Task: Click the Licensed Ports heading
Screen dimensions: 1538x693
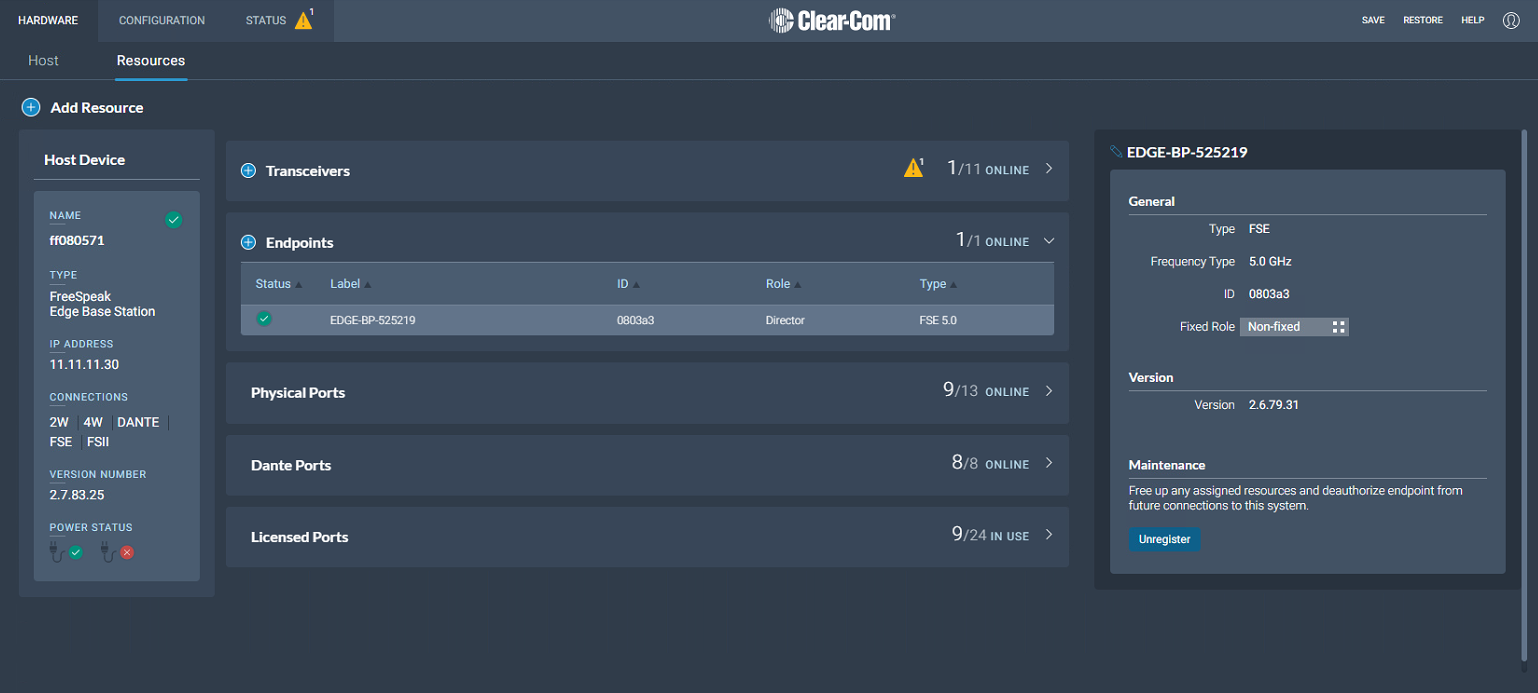Action: point(300,537)
